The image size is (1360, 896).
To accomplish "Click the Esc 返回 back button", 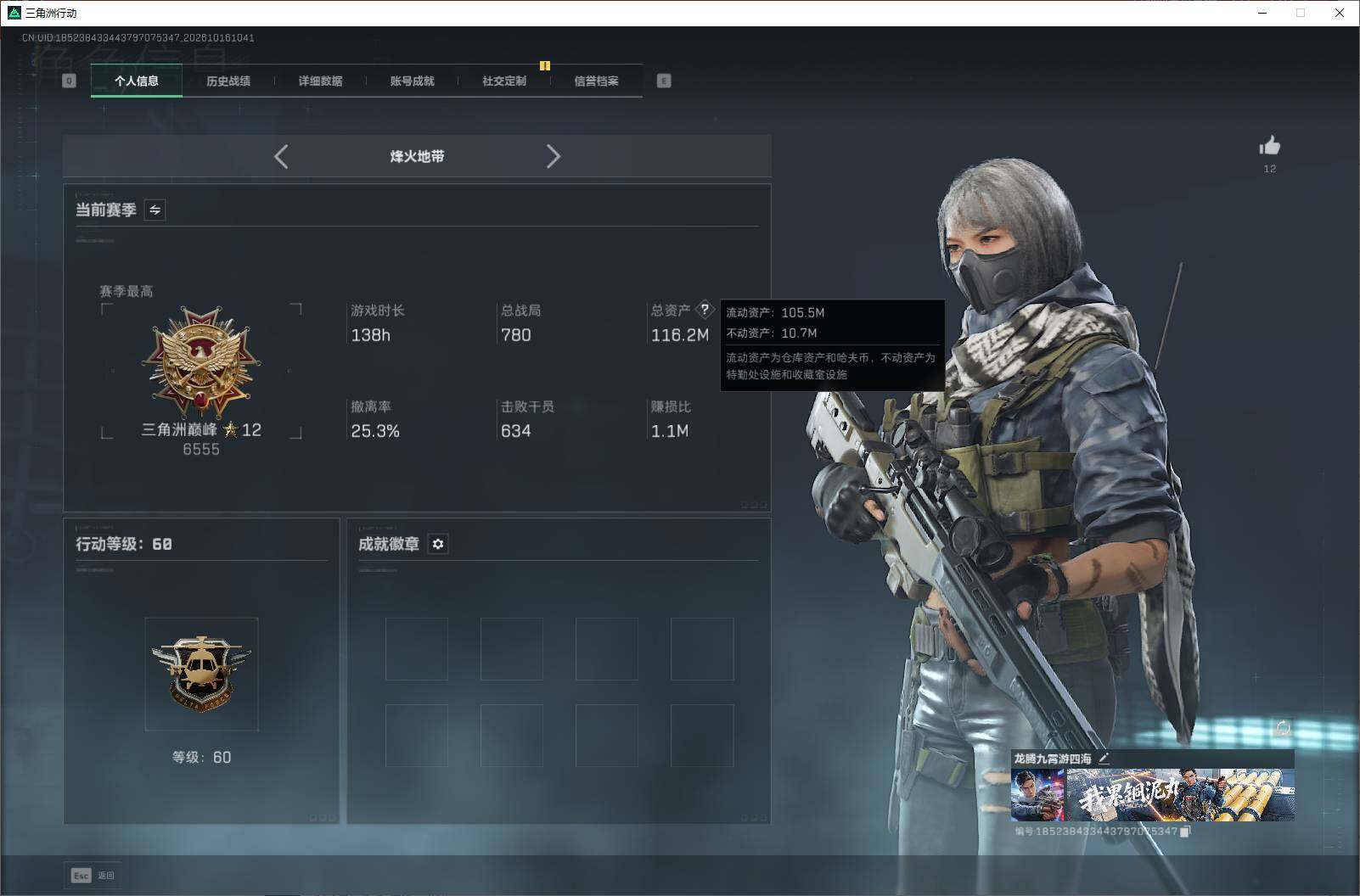I will 93,876.
